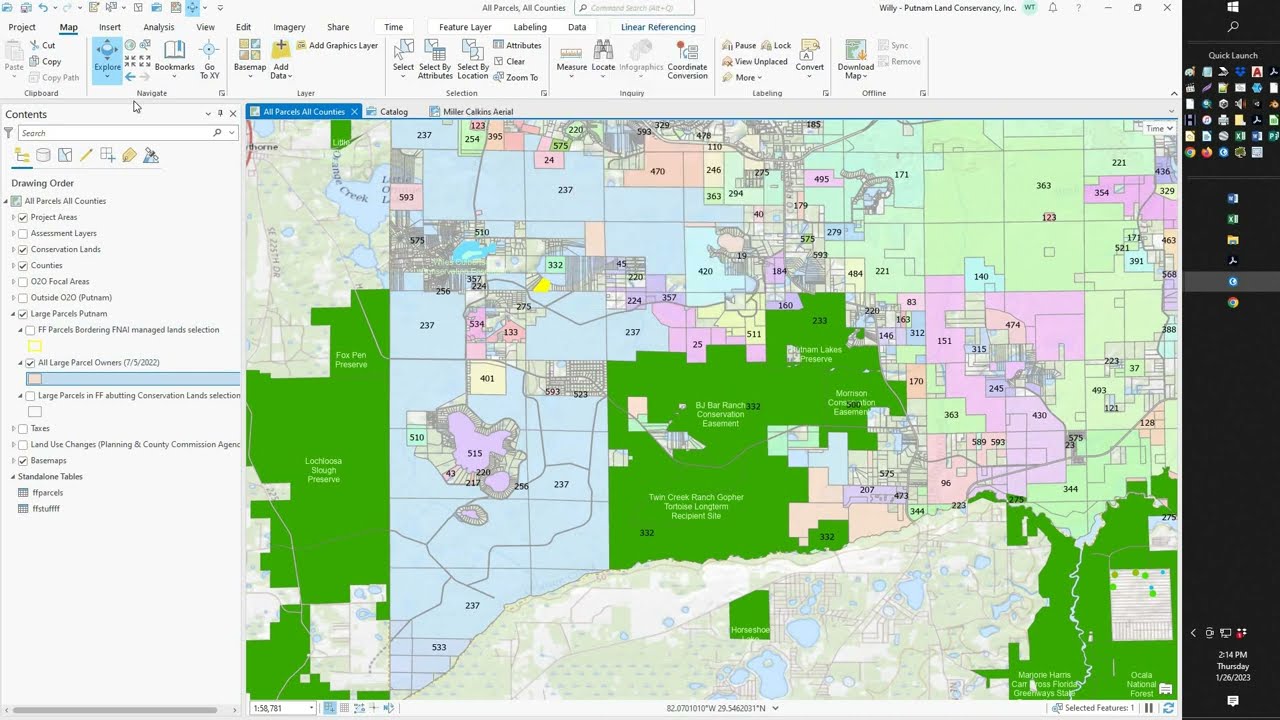This screenshot has width=1280, height=720.
Task: Click Zoom To selection button
Action: tap(516, 77)
